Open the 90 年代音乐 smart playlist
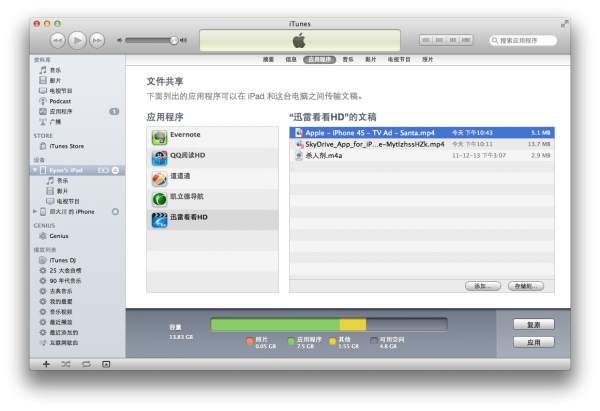This screenshot has height=411, width=600. [x=78, y=281]
